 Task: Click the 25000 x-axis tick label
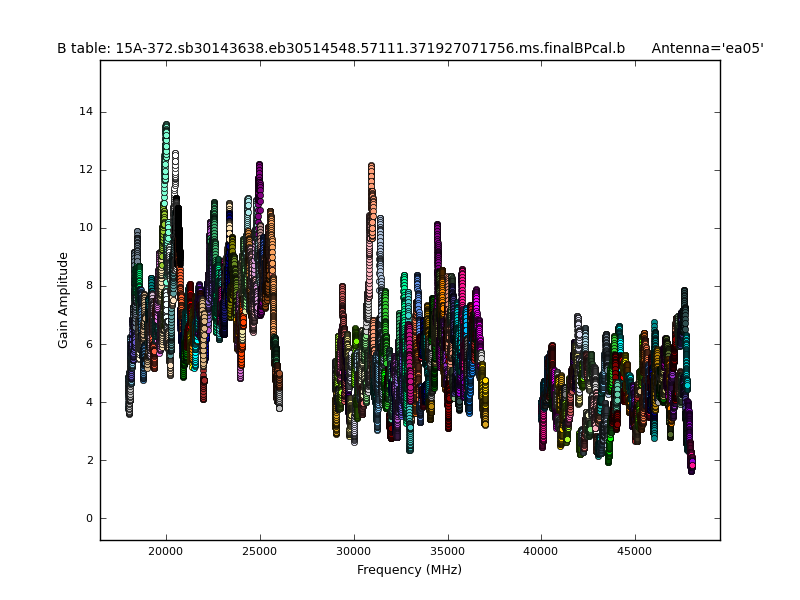tap(260, 551)
